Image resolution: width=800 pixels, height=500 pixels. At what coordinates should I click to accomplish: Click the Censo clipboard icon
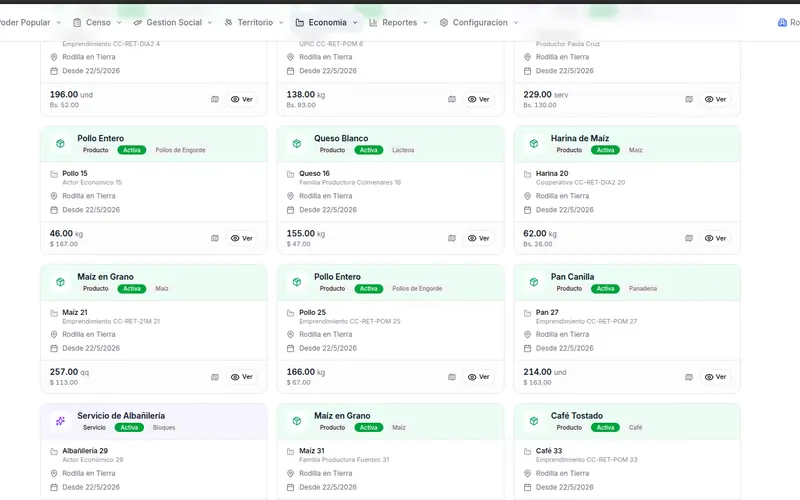77,22
